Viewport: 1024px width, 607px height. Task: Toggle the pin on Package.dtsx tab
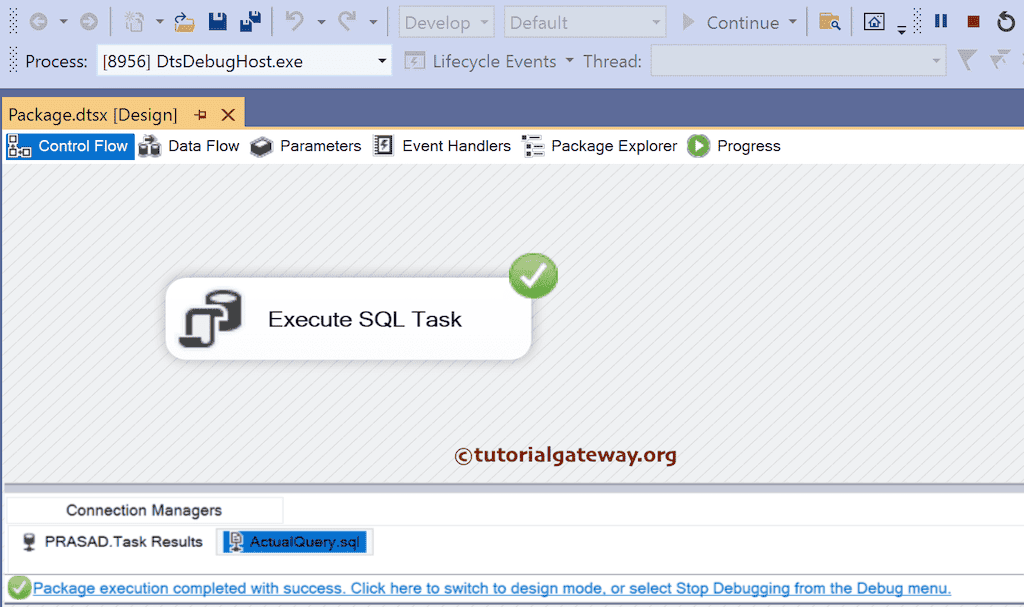[199, 114]
